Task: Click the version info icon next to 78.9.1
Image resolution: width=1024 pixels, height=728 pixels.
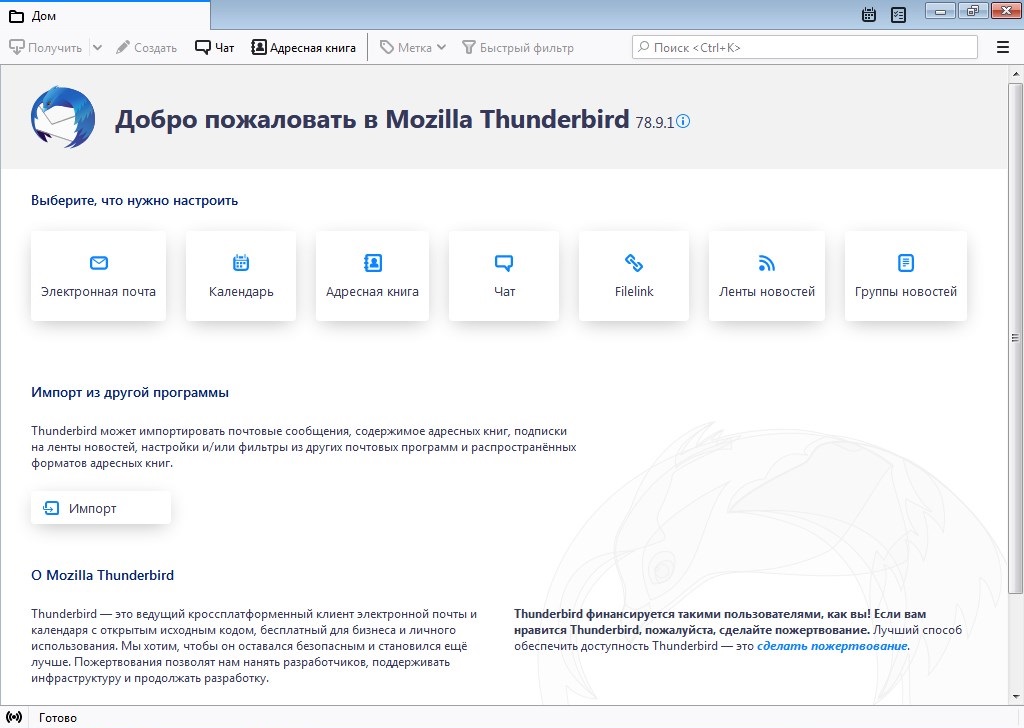Action: tap(683, 122)
